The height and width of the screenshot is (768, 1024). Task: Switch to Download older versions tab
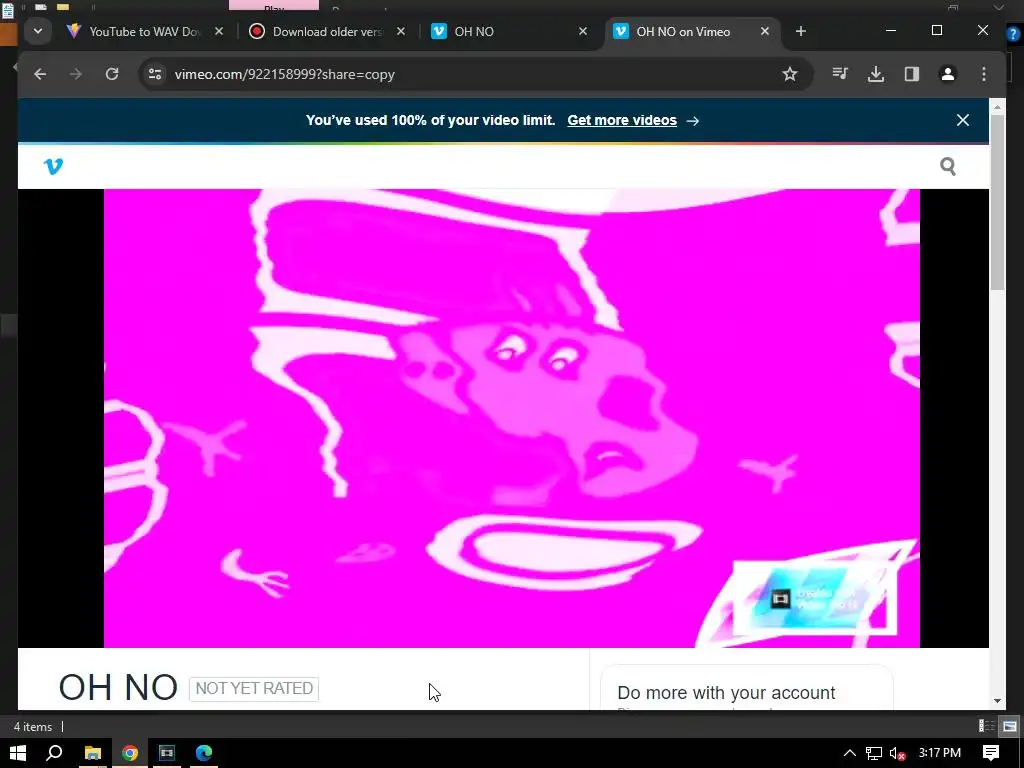pos(327,31)
